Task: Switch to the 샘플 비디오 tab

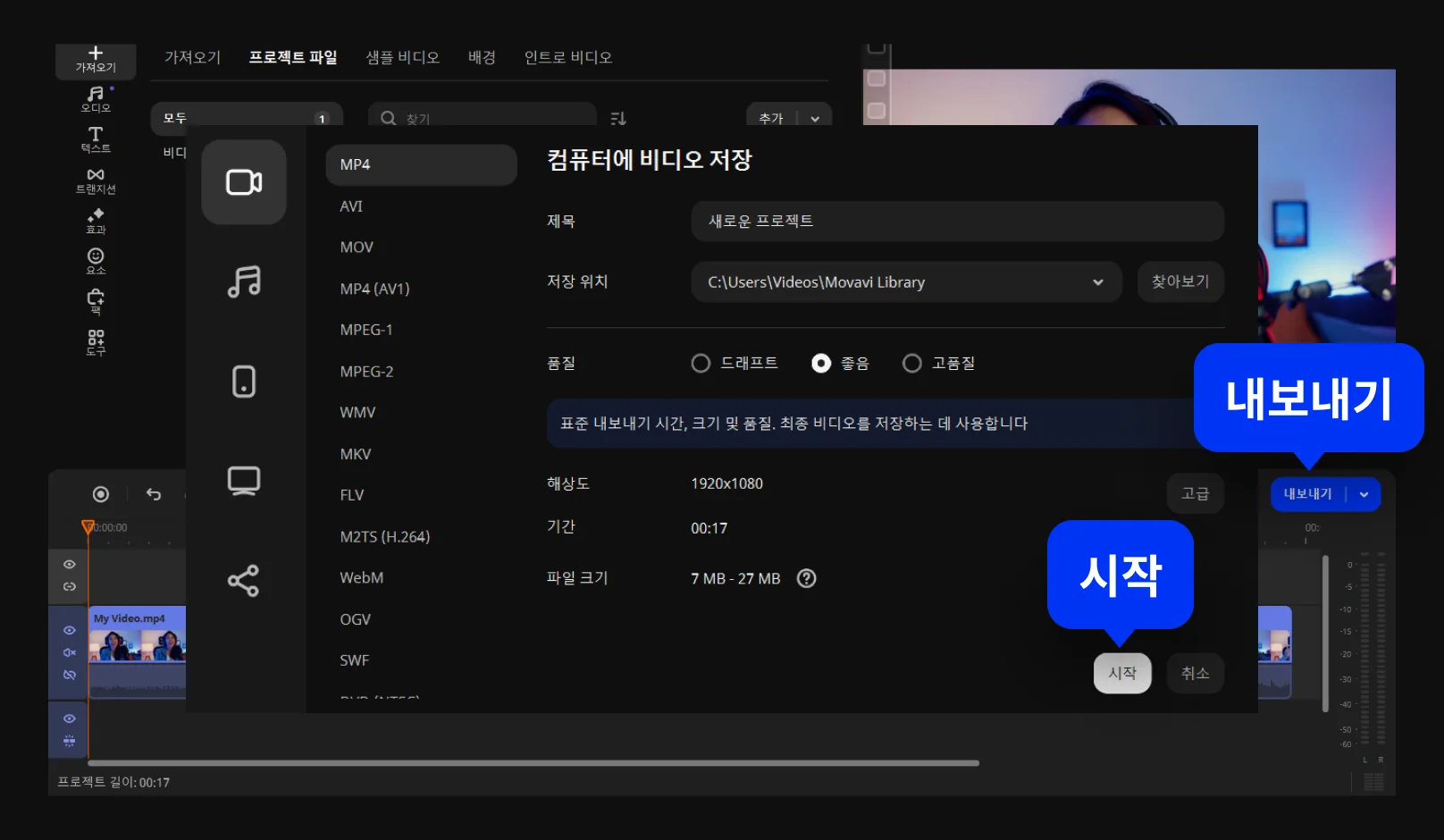Action: 402,57
